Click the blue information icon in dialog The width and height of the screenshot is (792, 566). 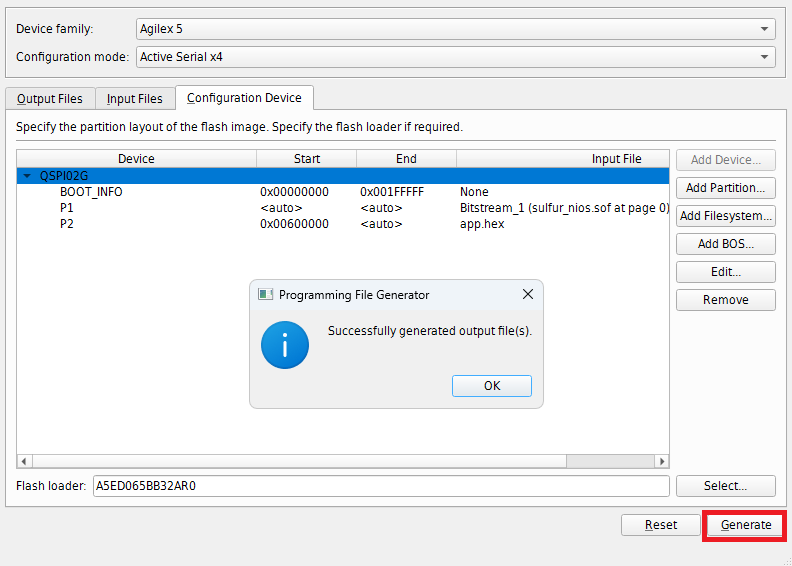(285, 345)
